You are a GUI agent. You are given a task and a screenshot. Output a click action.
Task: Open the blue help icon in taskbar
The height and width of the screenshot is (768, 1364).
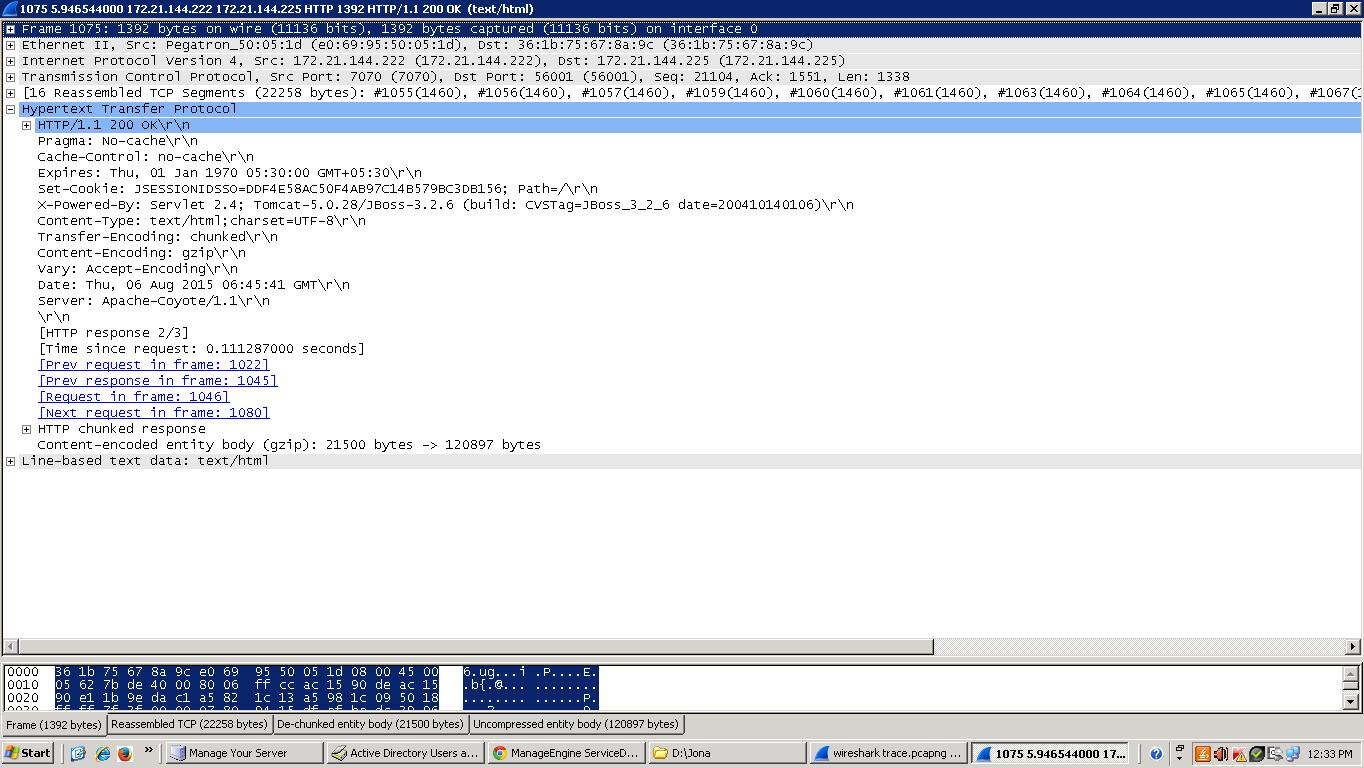pyautogui.click(x=1156, y=753)
